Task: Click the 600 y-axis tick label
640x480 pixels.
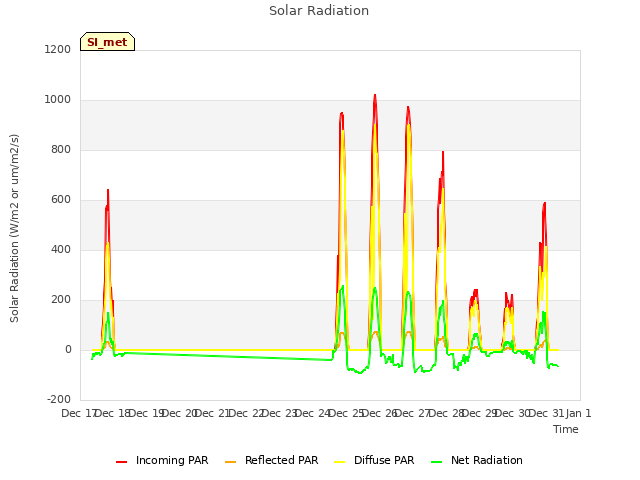Action: (61, 200)
